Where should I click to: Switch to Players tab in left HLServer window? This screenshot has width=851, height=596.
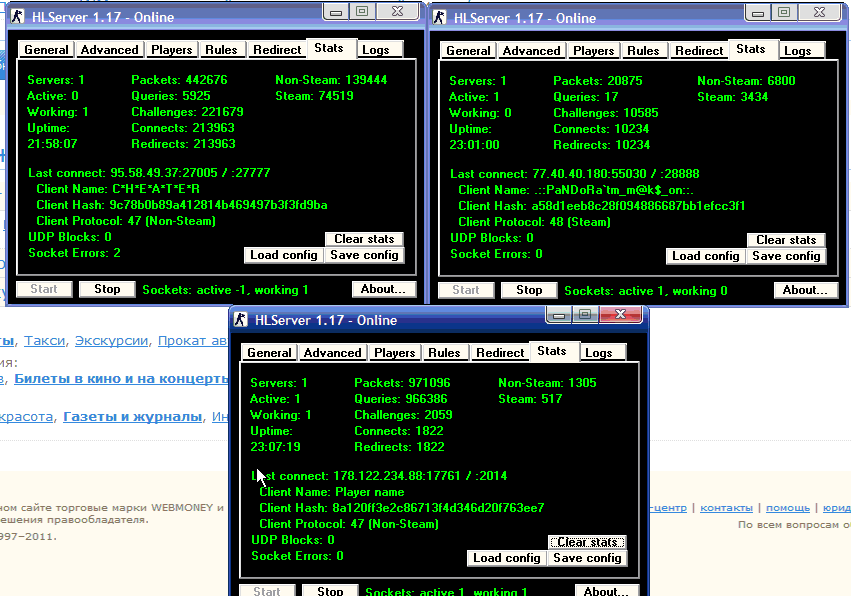pyautogui.click(x=172, y=50)
